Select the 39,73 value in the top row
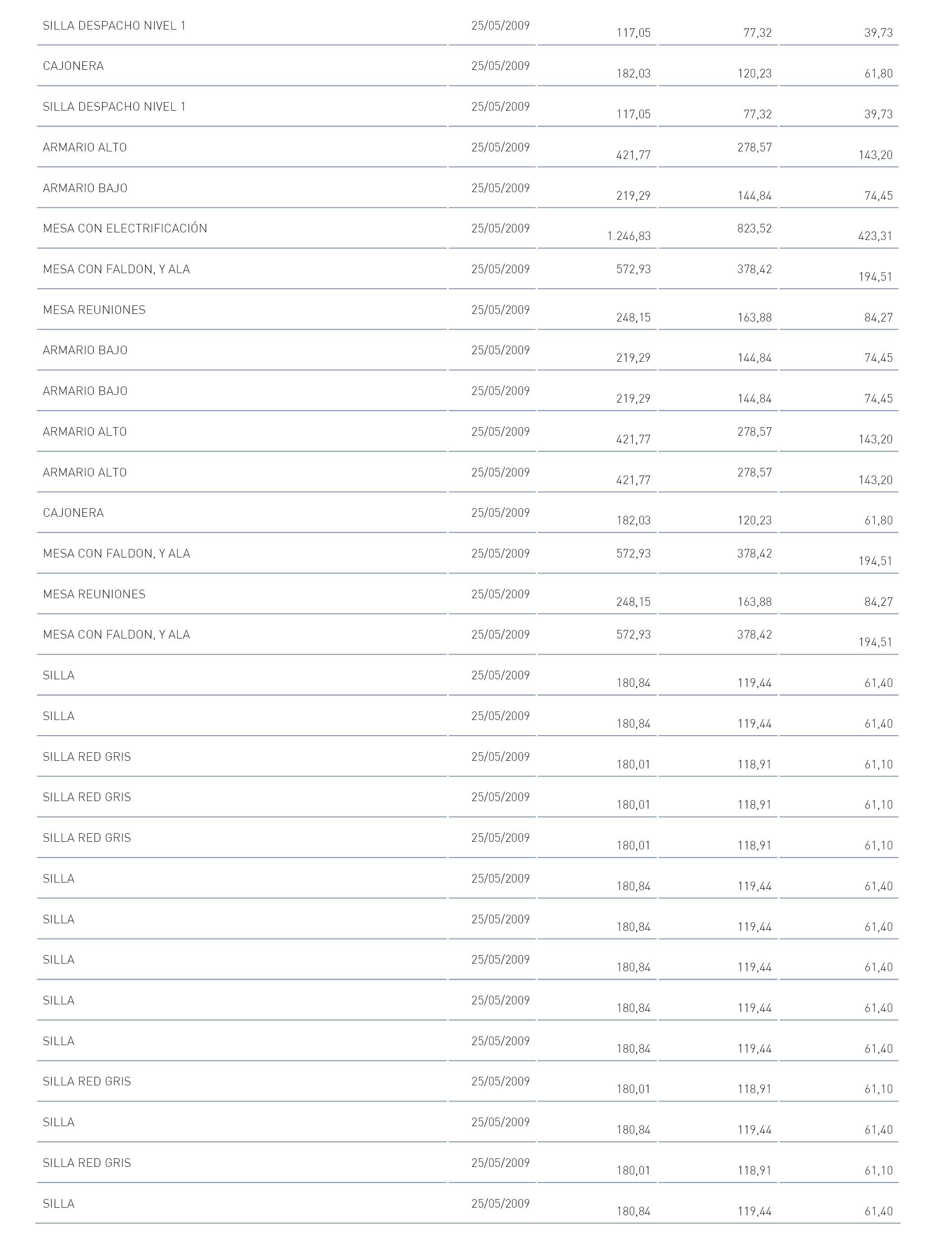Viewport: 952px width, 1243px height. point(878,33)
